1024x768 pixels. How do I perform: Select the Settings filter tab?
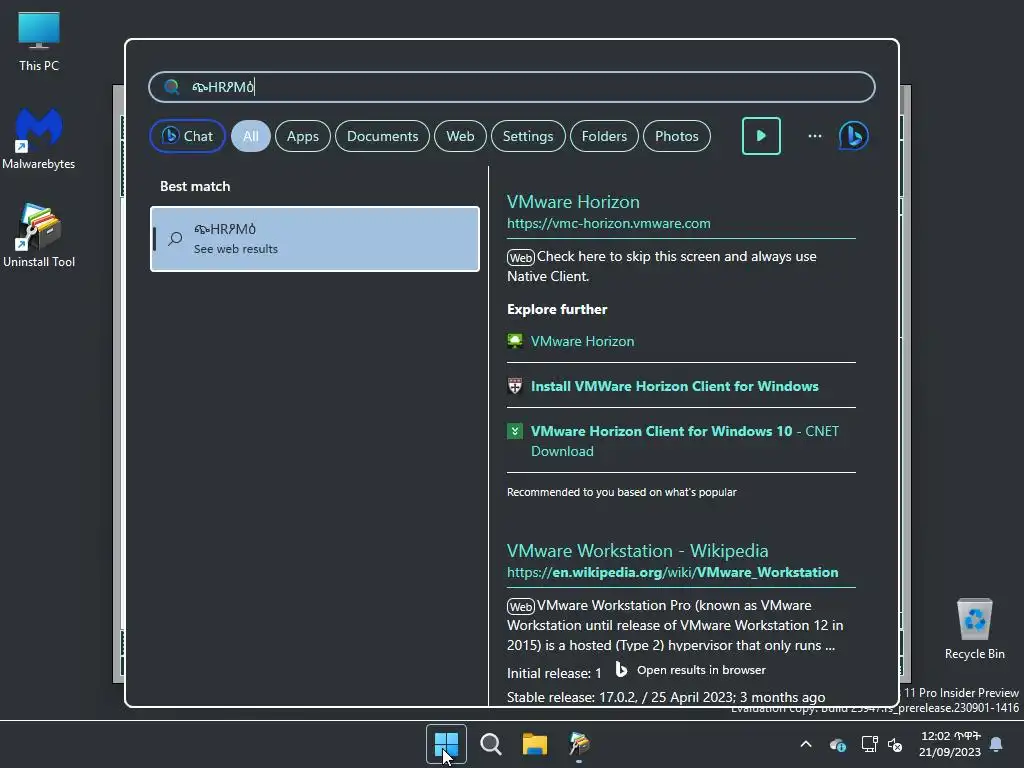pyautogui.click(x=528, y=136)
